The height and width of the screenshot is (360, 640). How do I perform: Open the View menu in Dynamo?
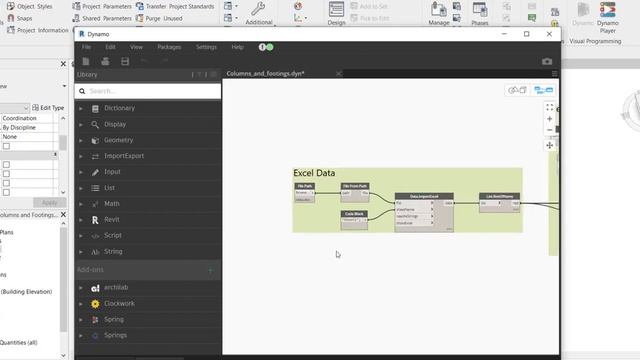pos(136,47)
